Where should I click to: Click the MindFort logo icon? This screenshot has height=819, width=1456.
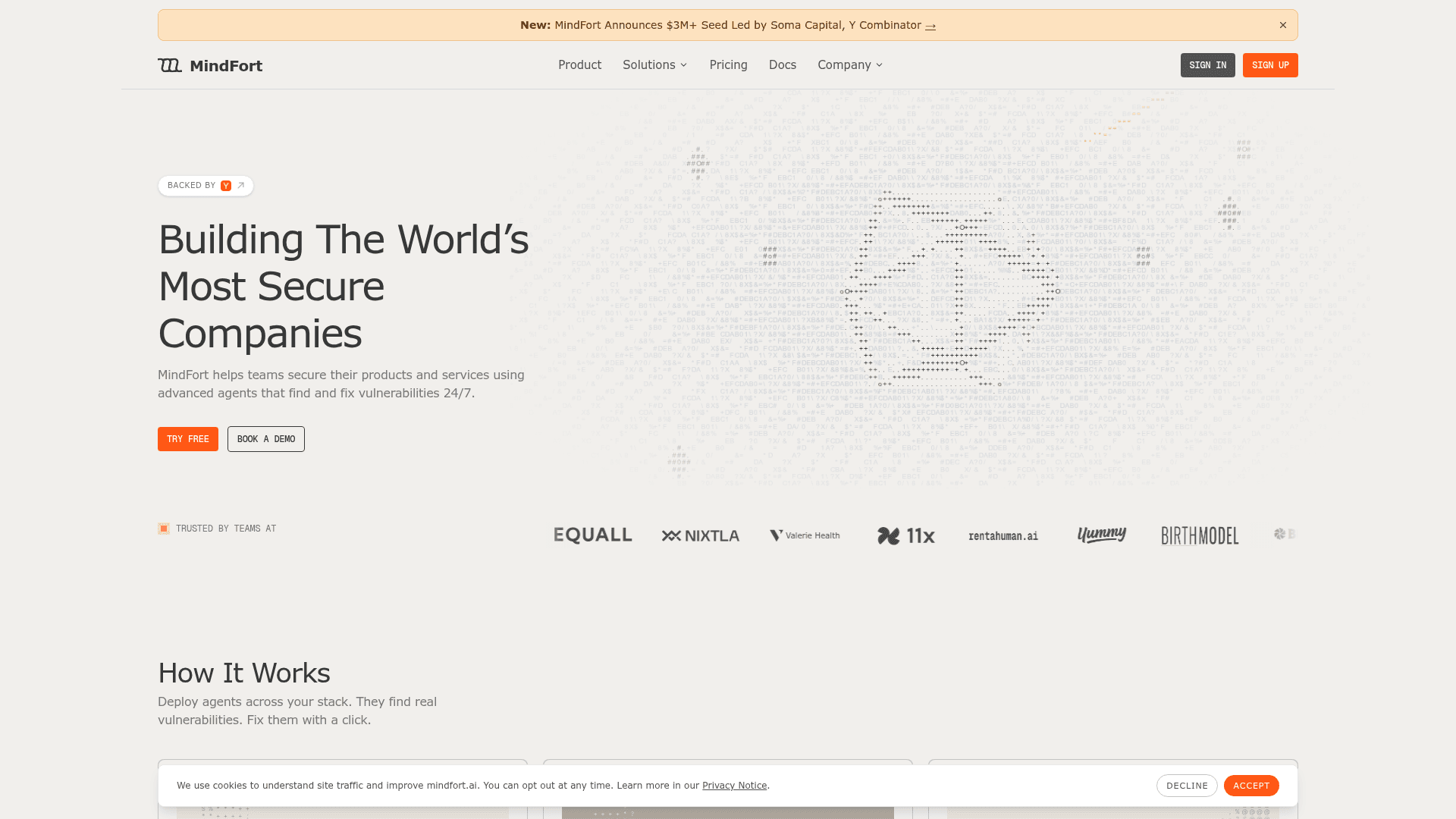(x=170, y=65)
